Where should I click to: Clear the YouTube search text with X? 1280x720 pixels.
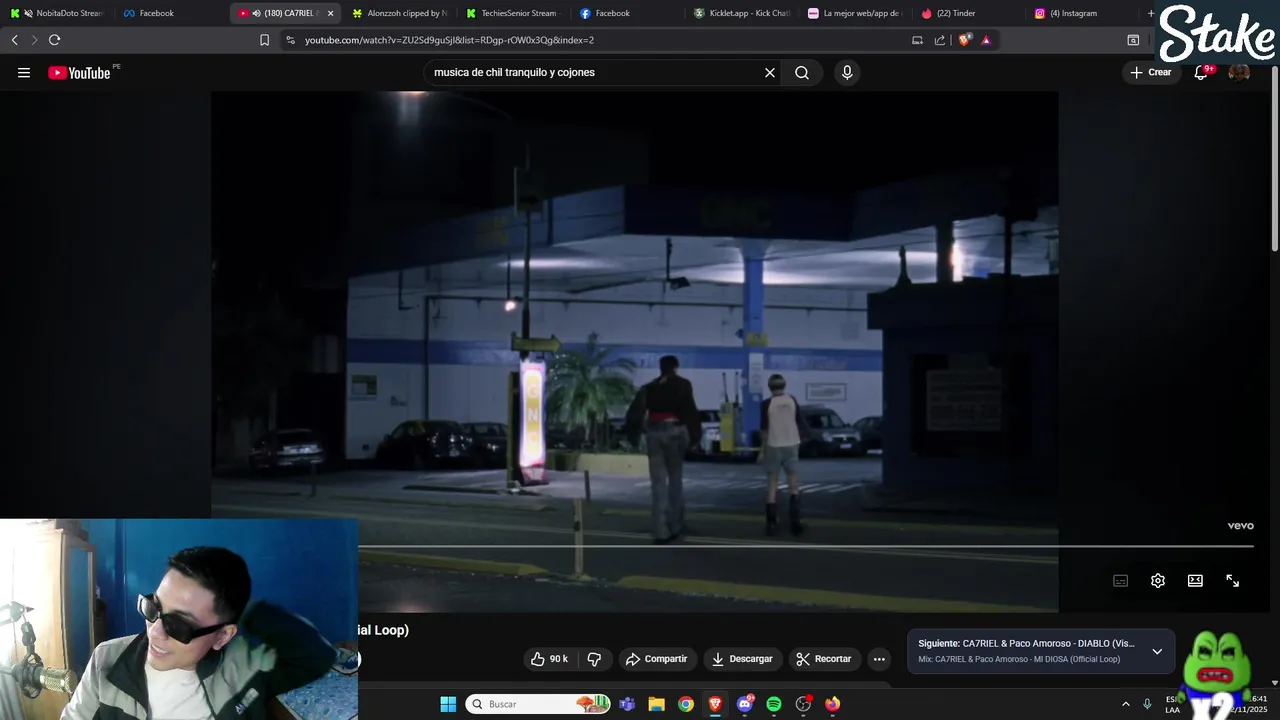coord(770,73)
